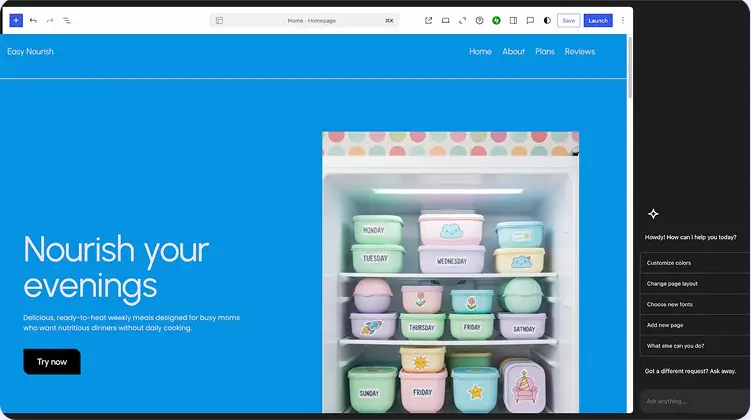Screen dimensions: 751x420
Task: Click the green Jetpack lightning icon
Action: [496, 20]
